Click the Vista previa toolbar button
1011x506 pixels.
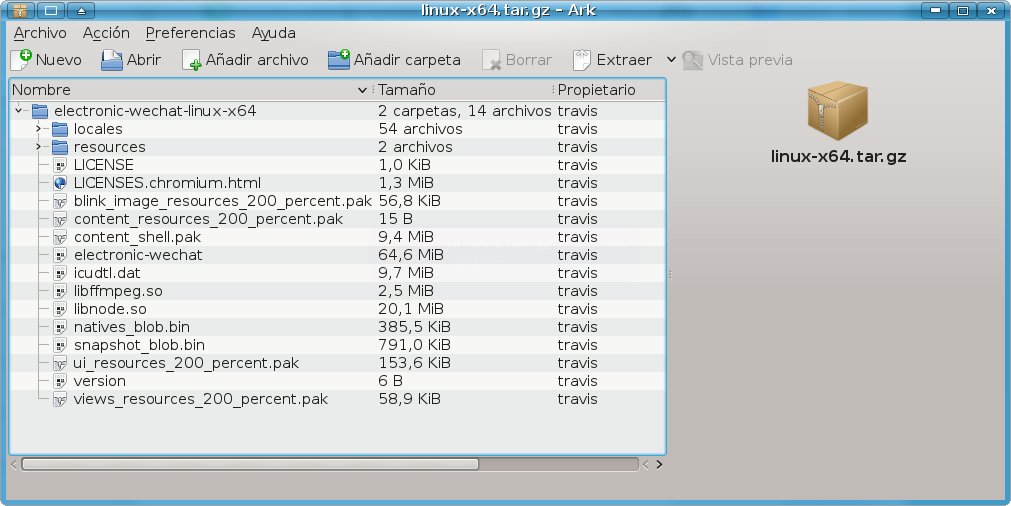[x=738, y=60]
